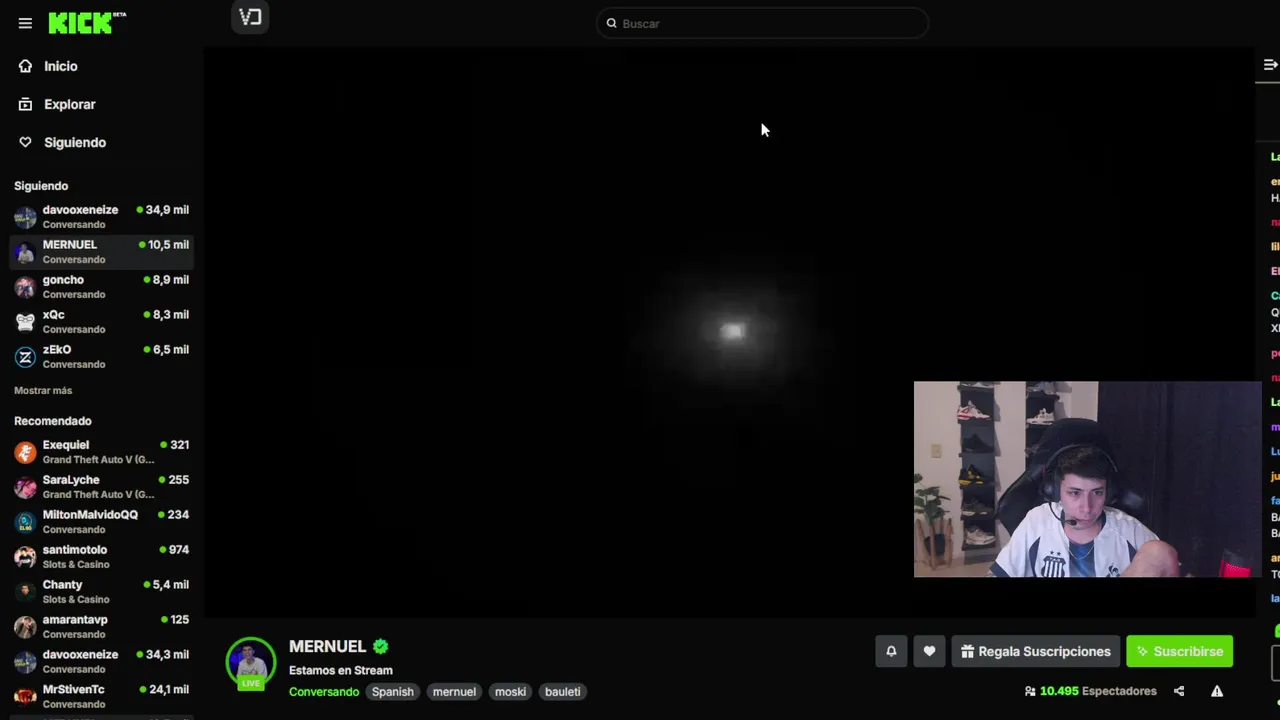Open zEkO's channel
Screen dimensions: 1280x720
[102, 357]
